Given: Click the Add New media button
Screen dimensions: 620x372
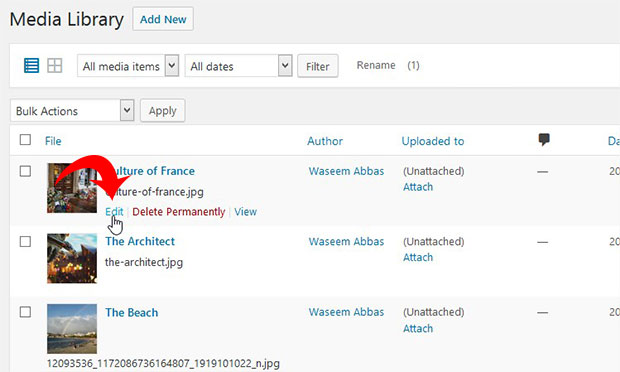Looking at the screenshot, I should click(163, 19).
